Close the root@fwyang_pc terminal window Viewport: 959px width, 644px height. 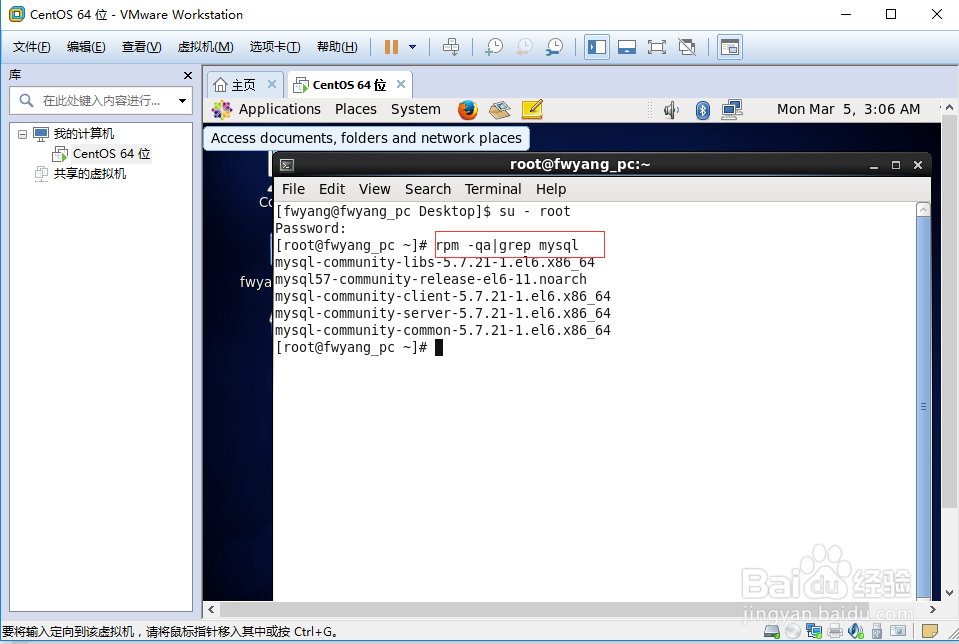[917, 165]
